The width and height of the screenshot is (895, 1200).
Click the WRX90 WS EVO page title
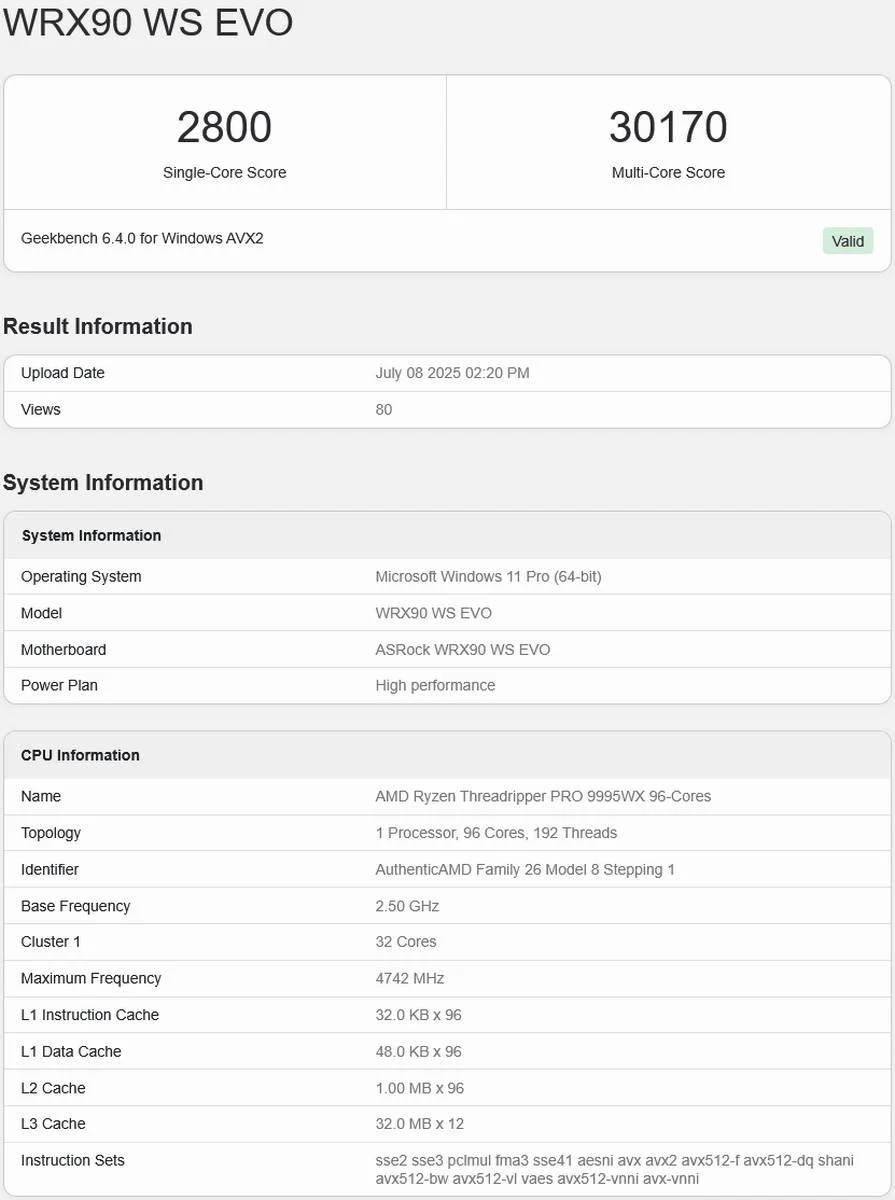tap(148, 23)
